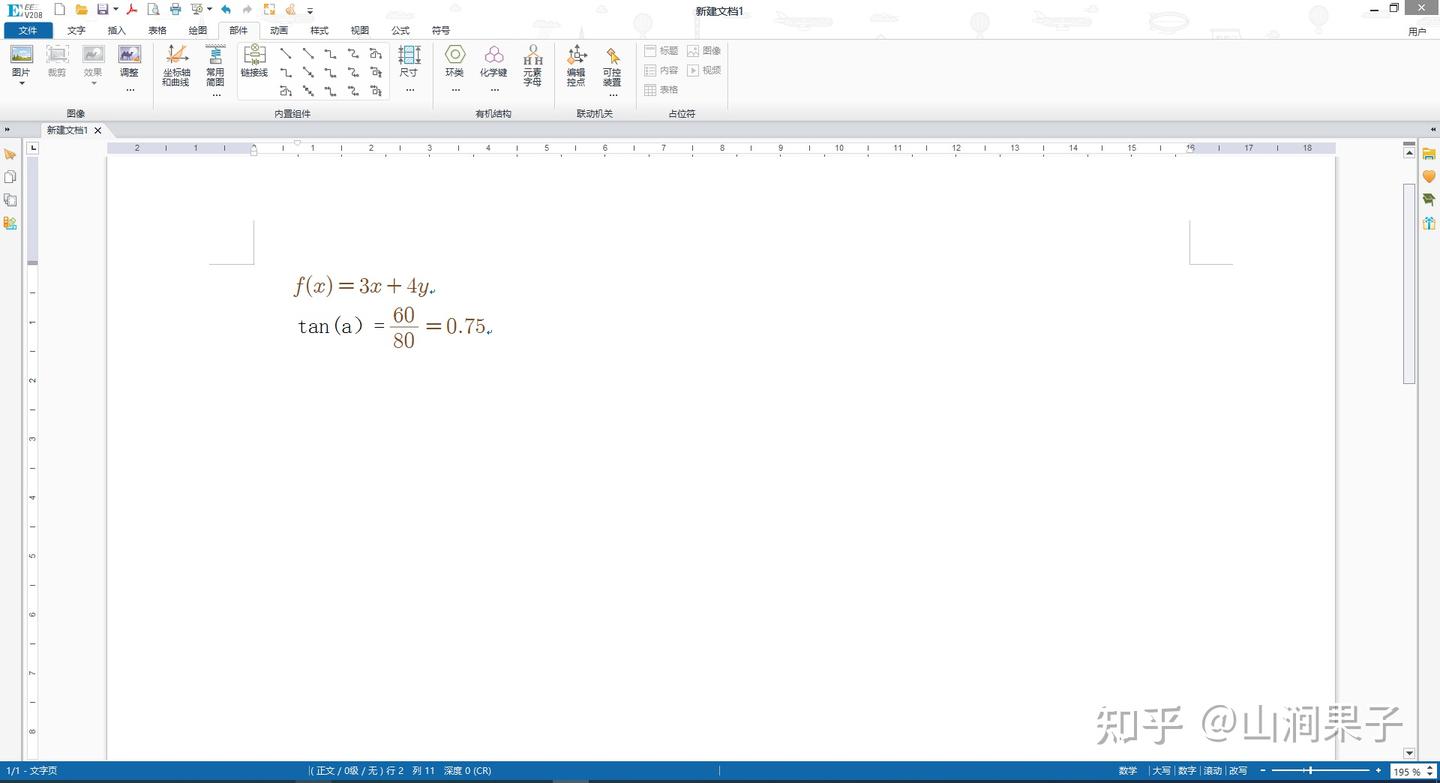Select the orange arrow pointer in left sidebar
The height and width of the screenshot is (783, 1440).
[x=10, y=154]
